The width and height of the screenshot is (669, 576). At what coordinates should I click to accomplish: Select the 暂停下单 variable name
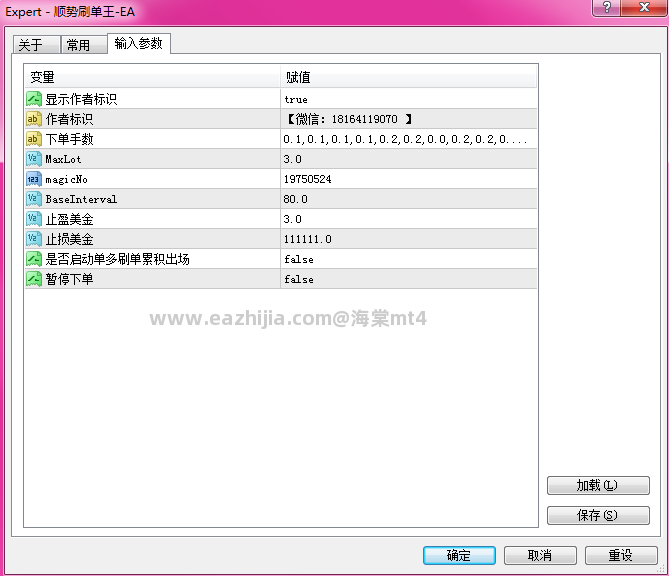(x=69, y=279)
